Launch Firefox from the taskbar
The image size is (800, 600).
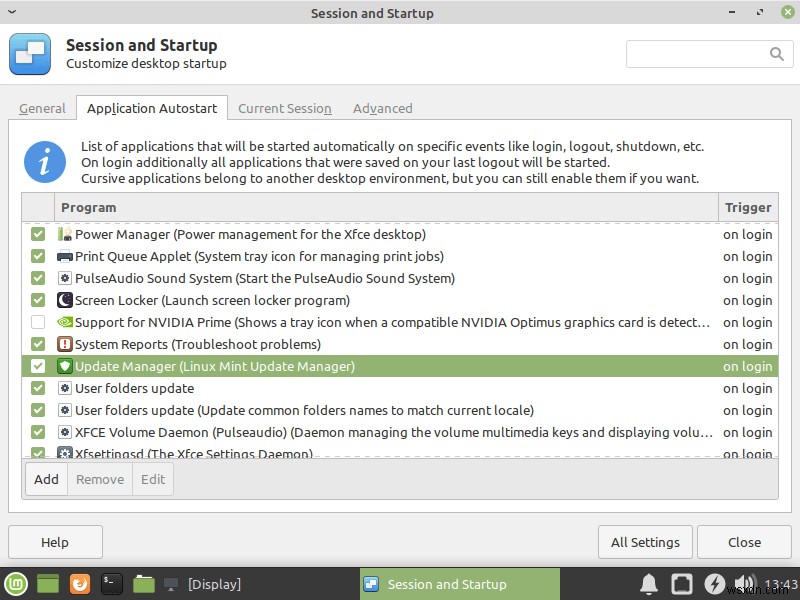tap(80, 583)
